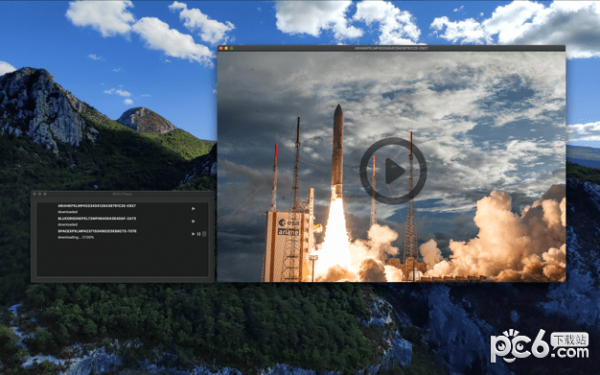Select the ARIANE file title in list

pos(96,206)
